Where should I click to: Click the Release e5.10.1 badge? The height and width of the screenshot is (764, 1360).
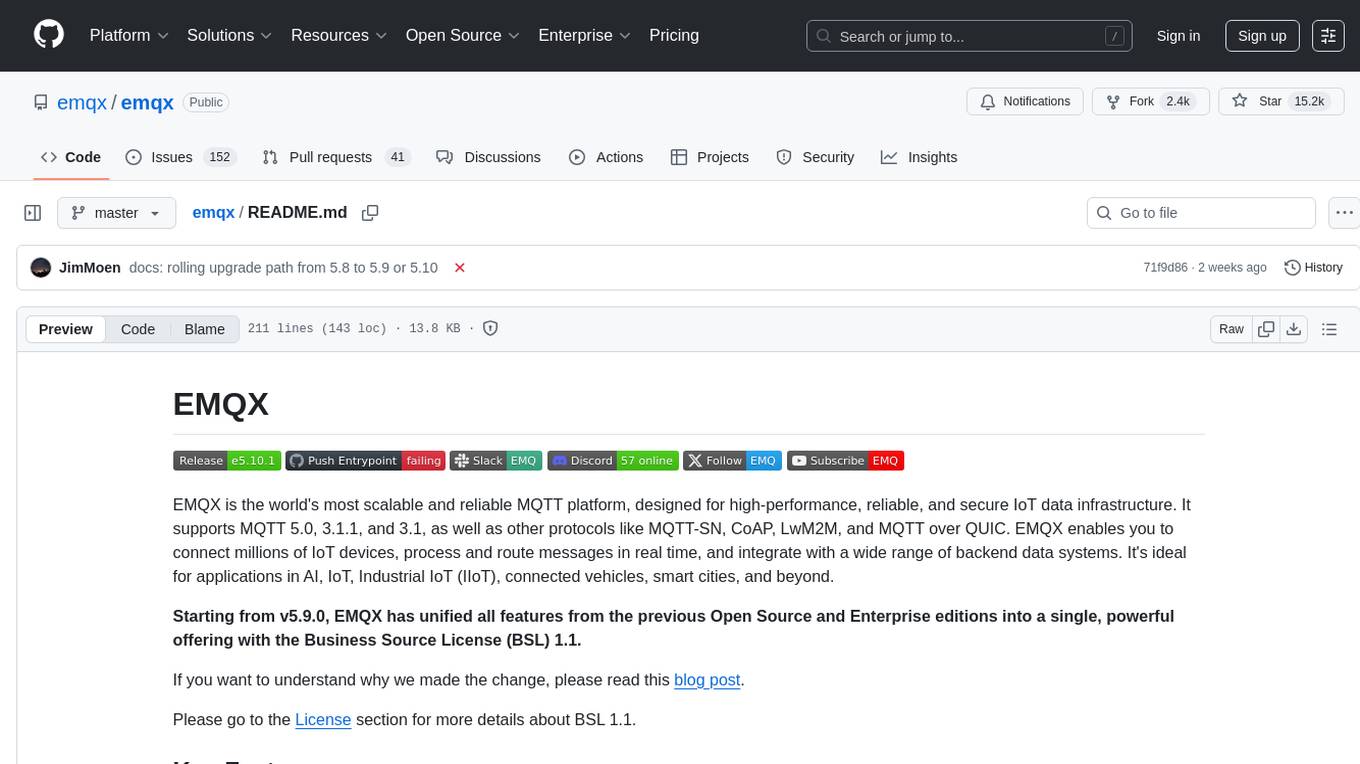(227, 461)
